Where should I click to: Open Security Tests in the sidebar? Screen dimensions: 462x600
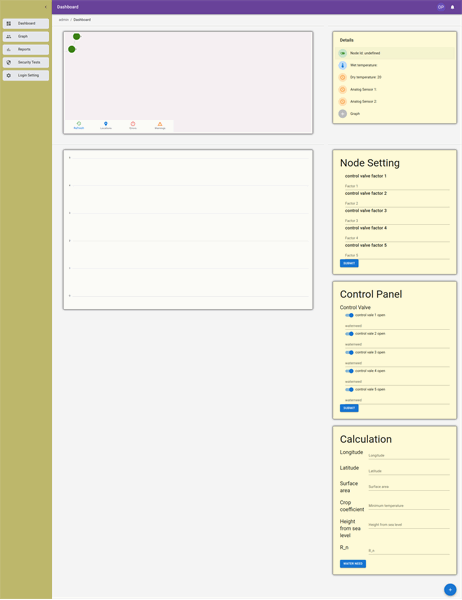pos(26,62)
